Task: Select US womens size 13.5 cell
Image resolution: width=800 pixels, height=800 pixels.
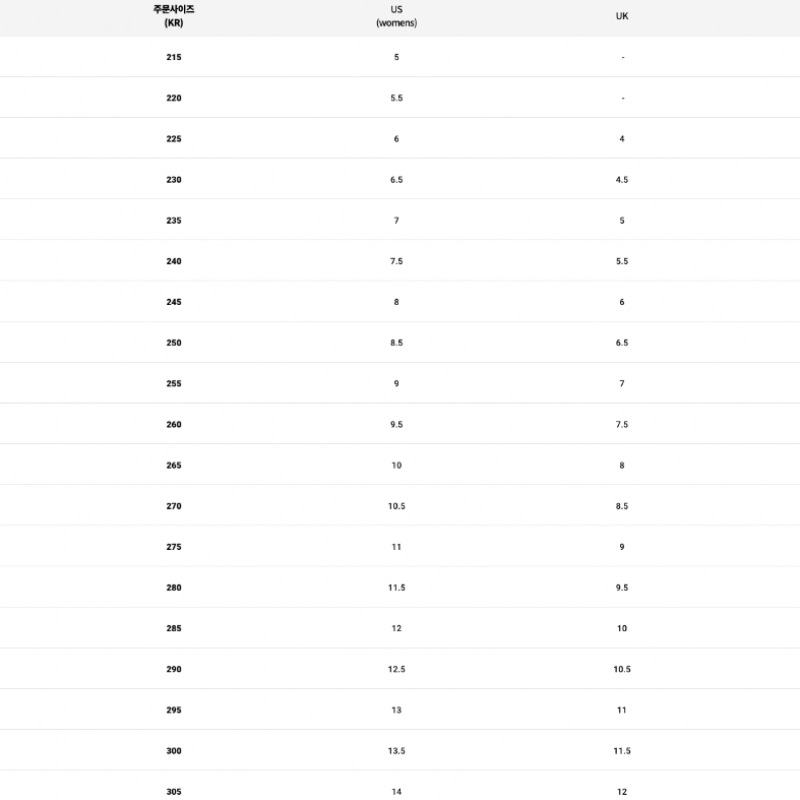Action: point(396,751)
